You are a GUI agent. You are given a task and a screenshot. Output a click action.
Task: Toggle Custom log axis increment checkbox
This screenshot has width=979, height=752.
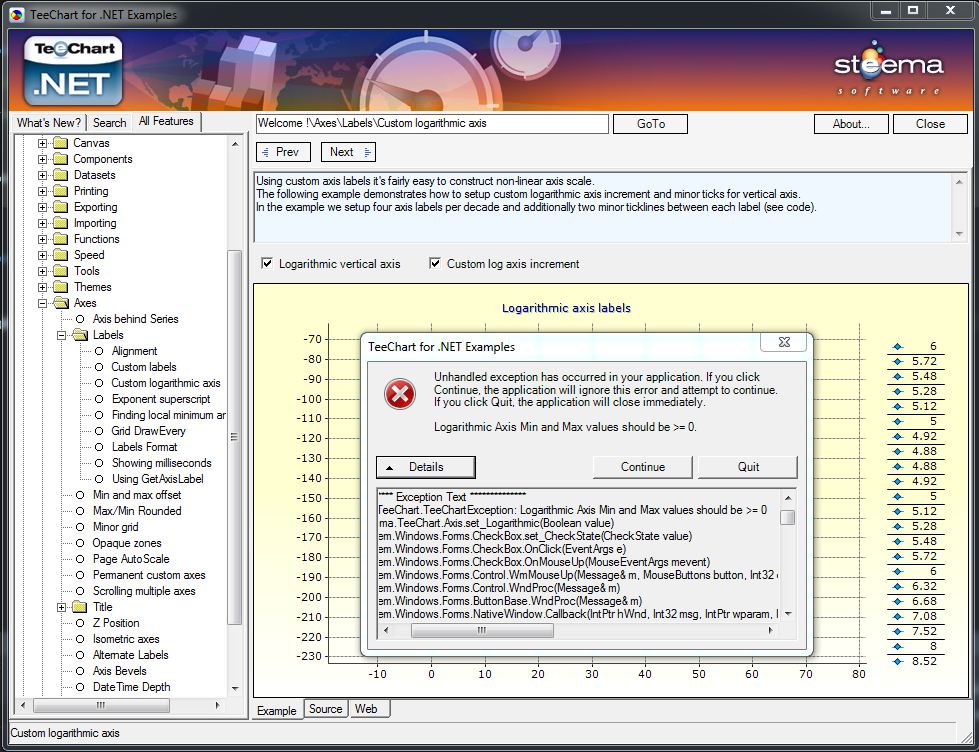pos(435,264)
